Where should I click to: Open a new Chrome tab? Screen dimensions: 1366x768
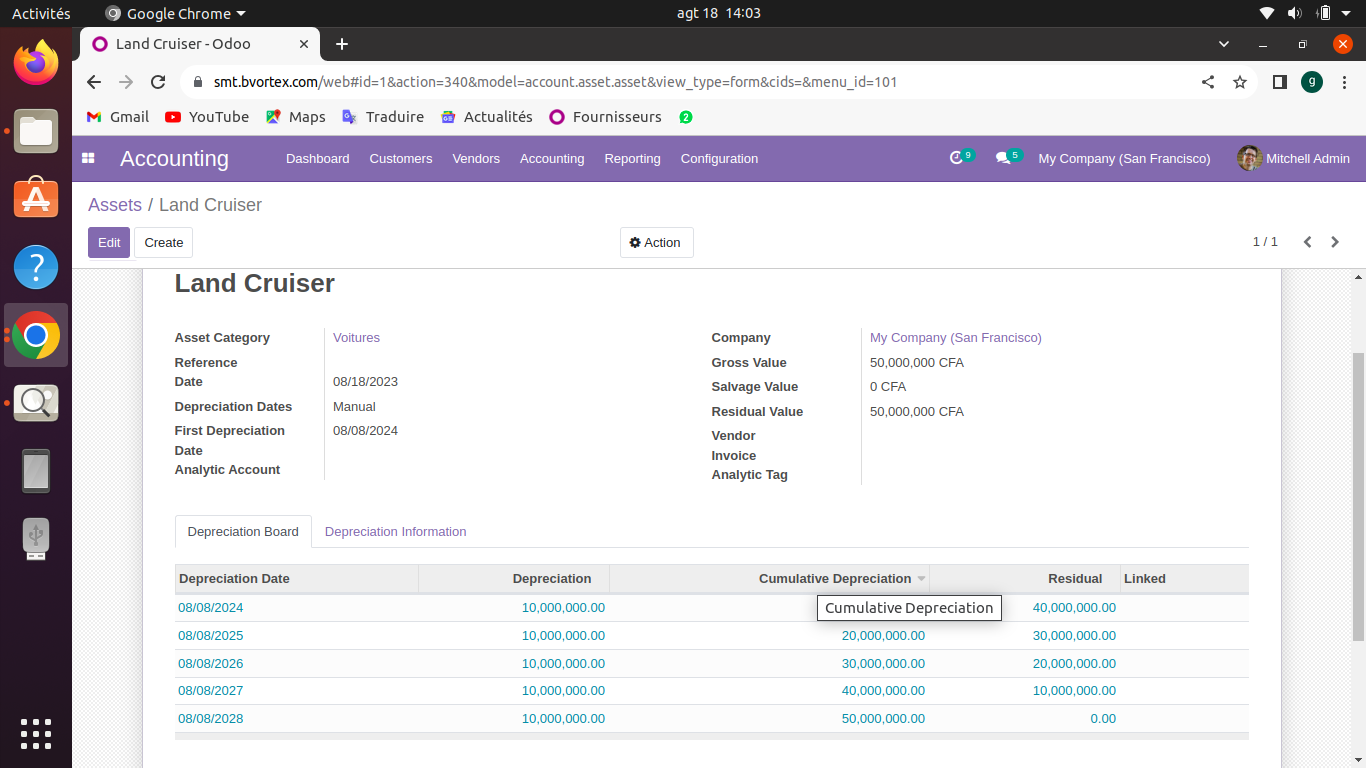click(342, 44)
